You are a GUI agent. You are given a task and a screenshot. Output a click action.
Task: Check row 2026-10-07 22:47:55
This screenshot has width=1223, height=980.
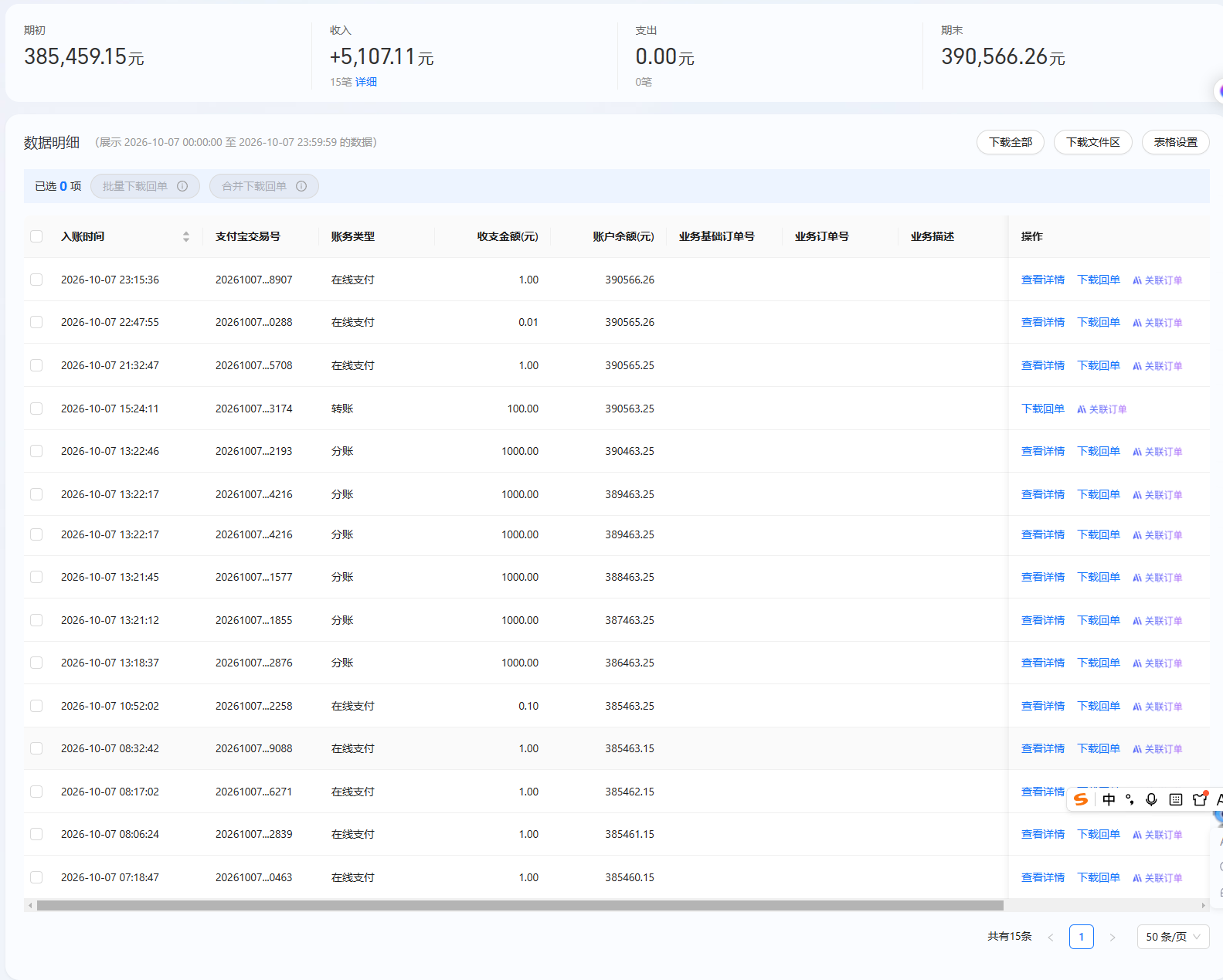point(36,322)
